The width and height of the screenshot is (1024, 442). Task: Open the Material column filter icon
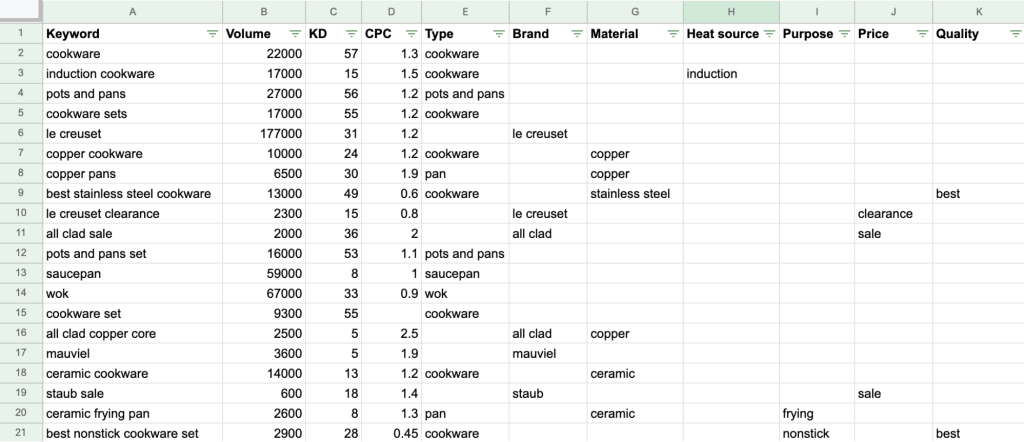coord(672,34)
